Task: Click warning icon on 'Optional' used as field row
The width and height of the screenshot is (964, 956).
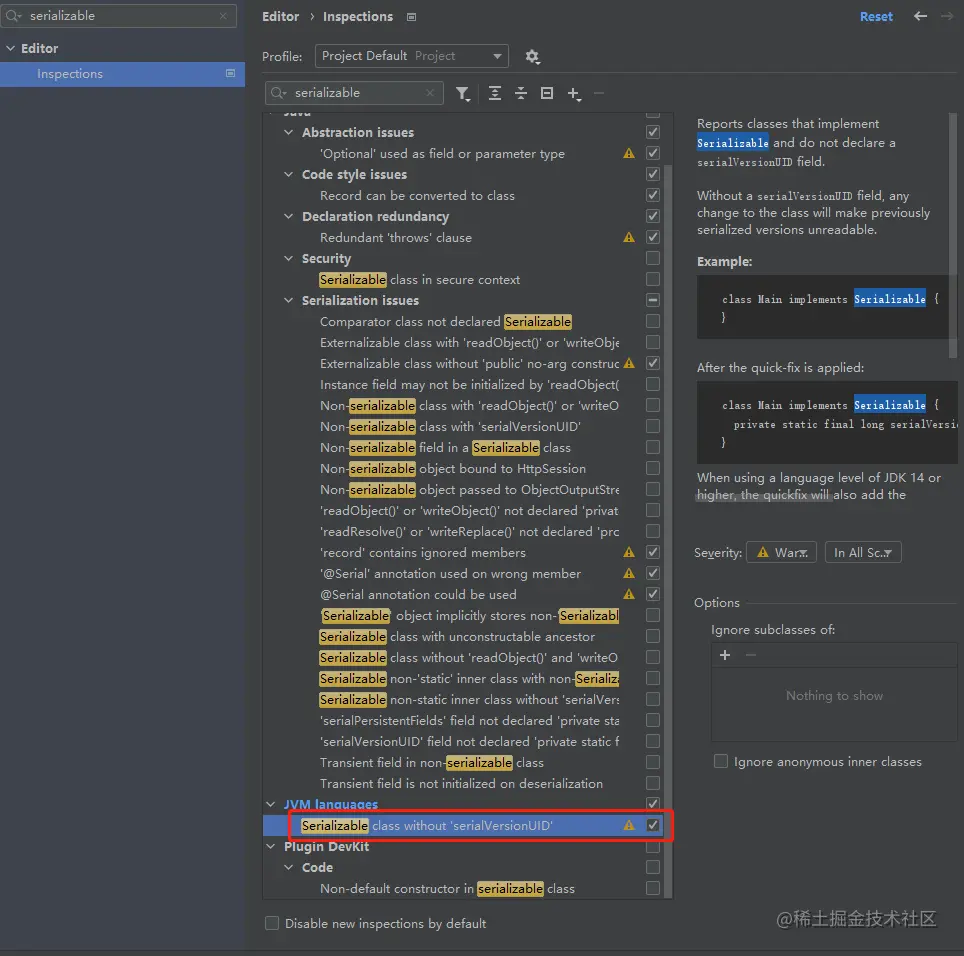Action: pyautogui.click(x=628, y=153)
